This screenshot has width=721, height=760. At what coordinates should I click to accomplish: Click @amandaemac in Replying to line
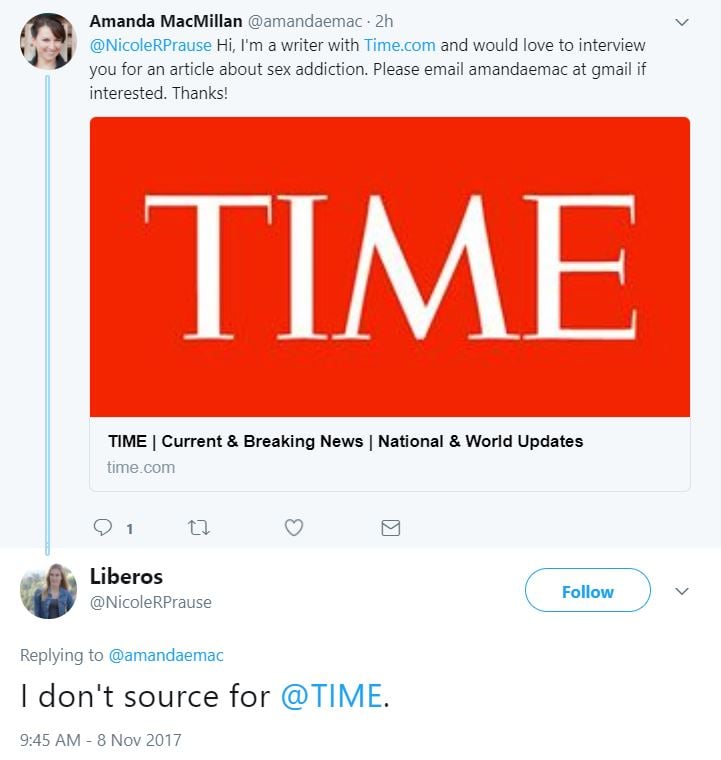[x=165, y=655]
